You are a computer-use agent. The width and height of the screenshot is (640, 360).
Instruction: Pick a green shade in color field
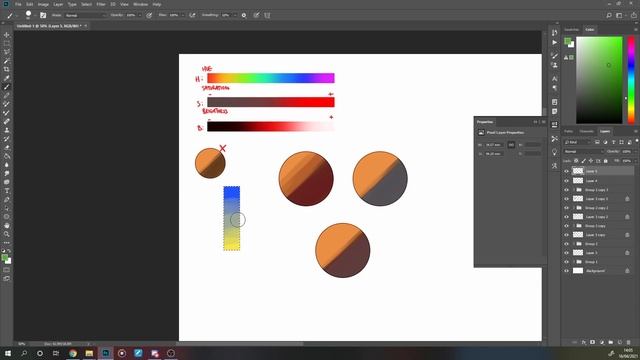coord(599,80)
